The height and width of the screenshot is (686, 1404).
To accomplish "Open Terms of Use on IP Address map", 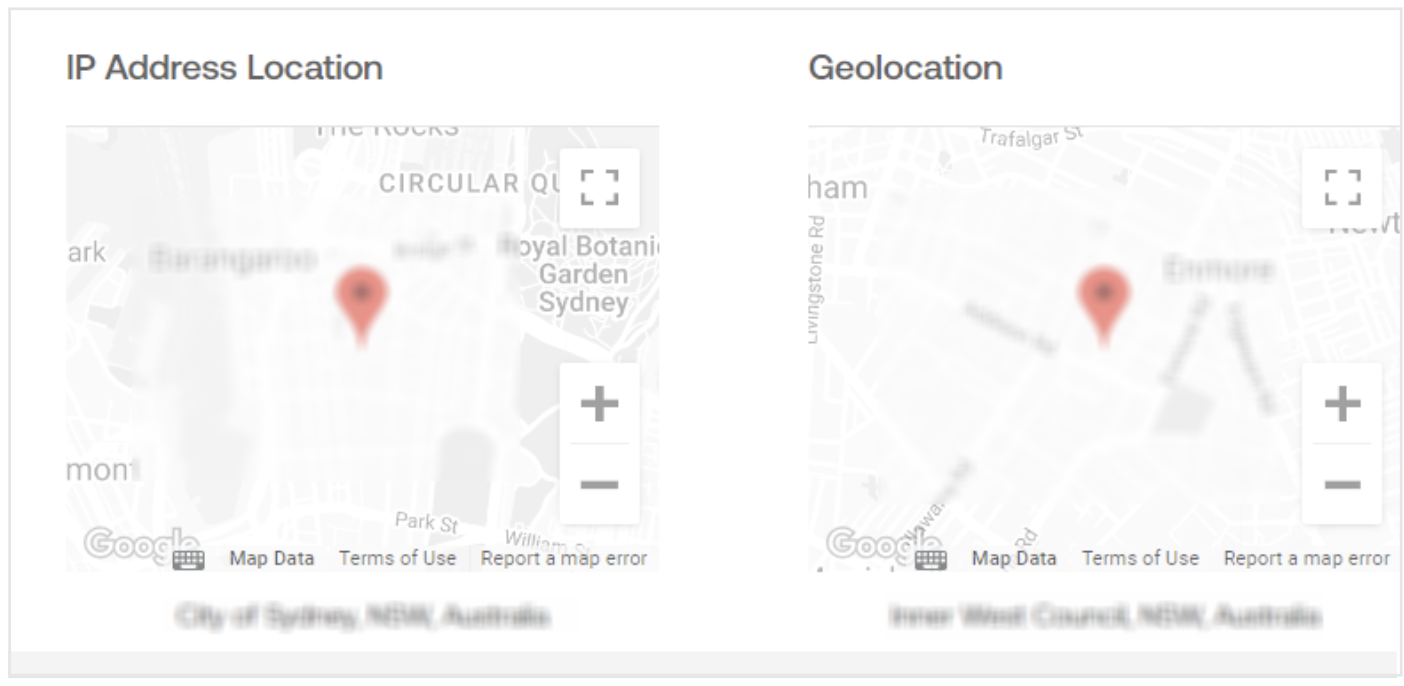I will tap(397, 559).
